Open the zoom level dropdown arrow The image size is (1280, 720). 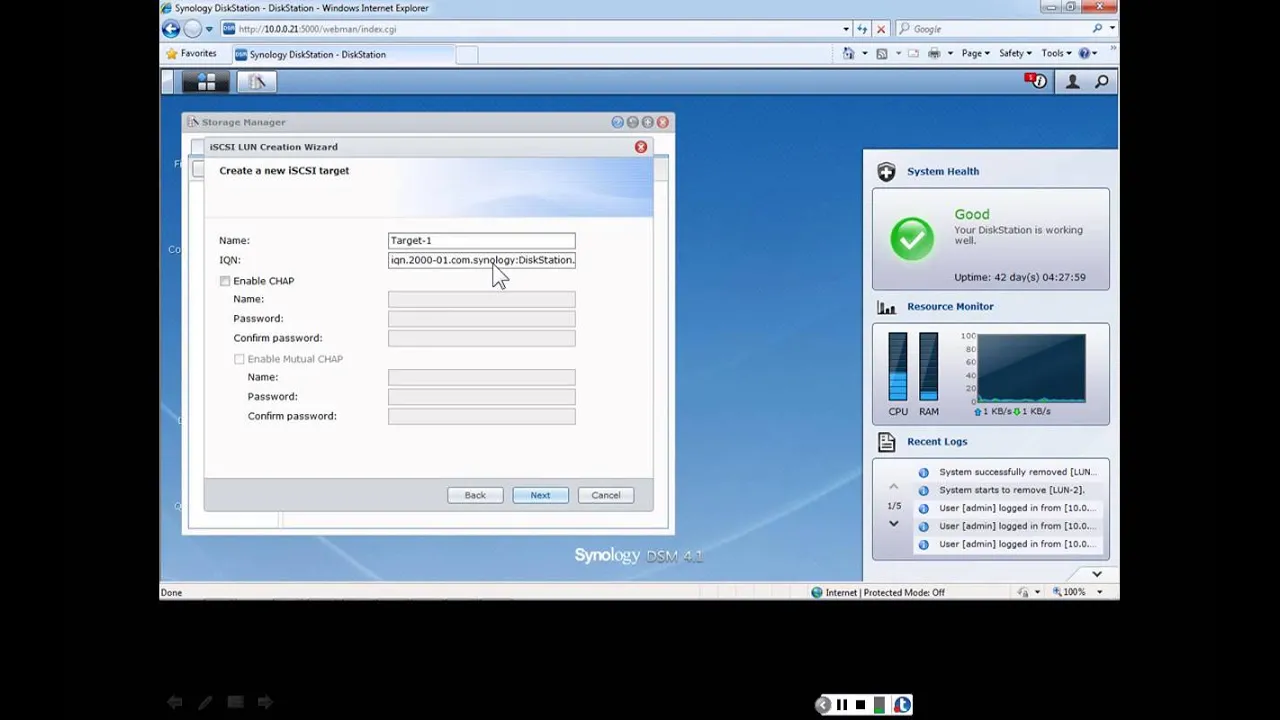pyautogui.click(x=1099, y=592)
